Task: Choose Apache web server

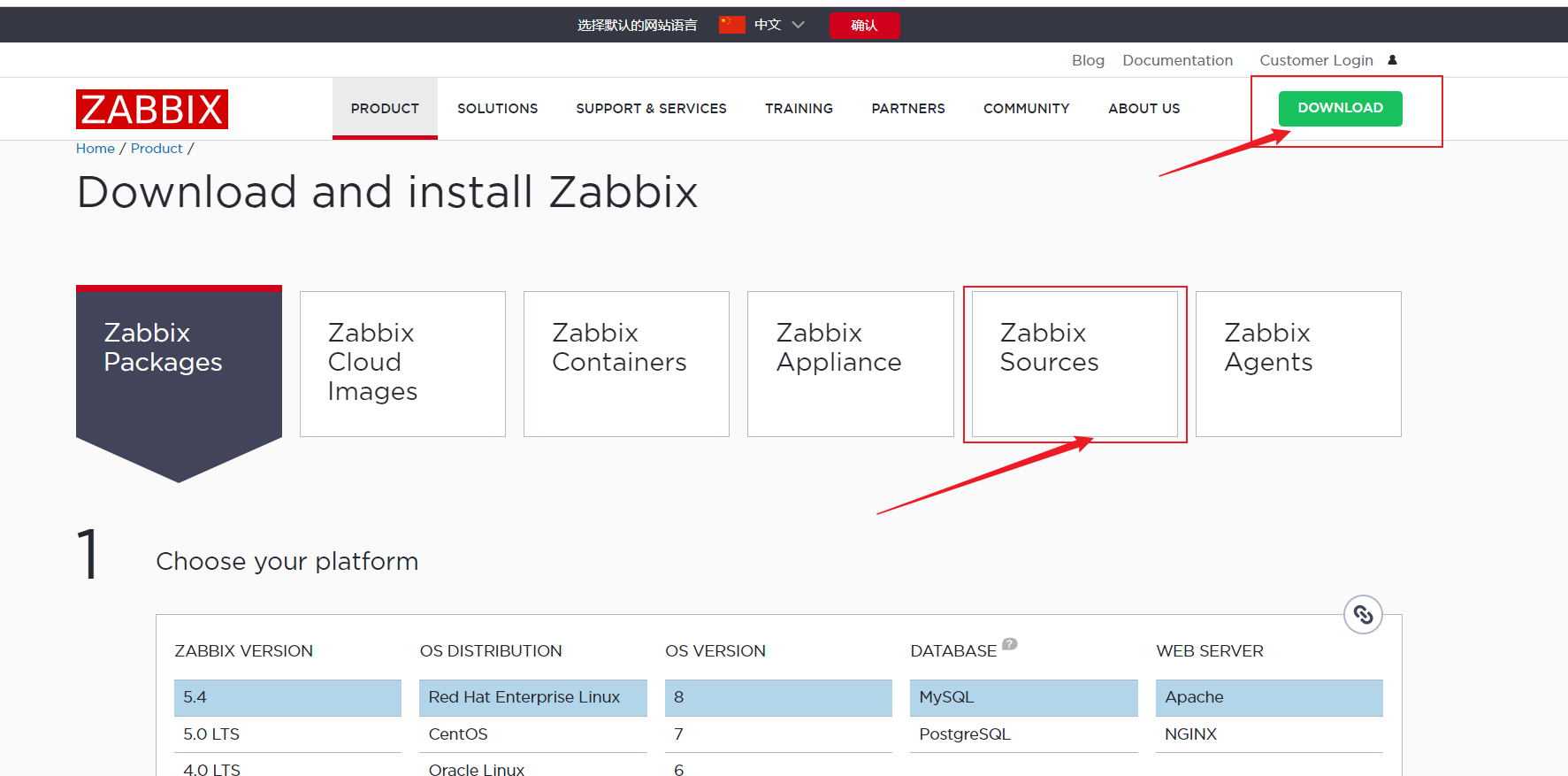Action: click(1269, 697)
